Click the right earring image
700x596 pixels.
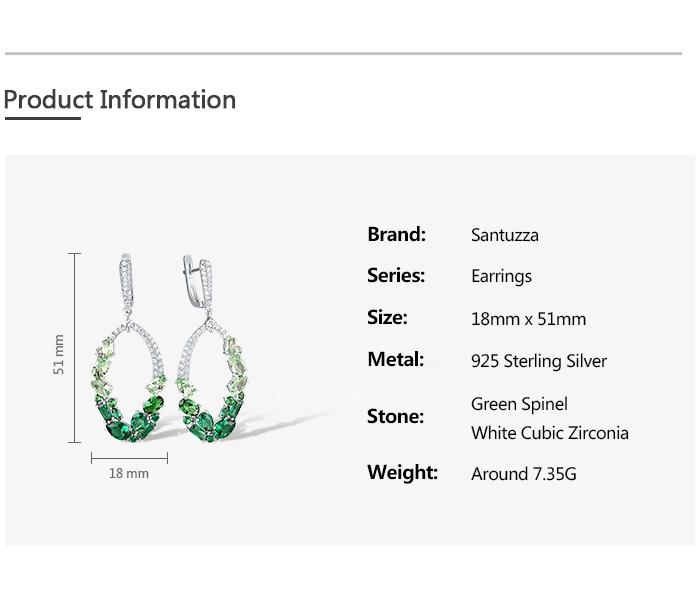pyautogui.click(x=218, y=350)
